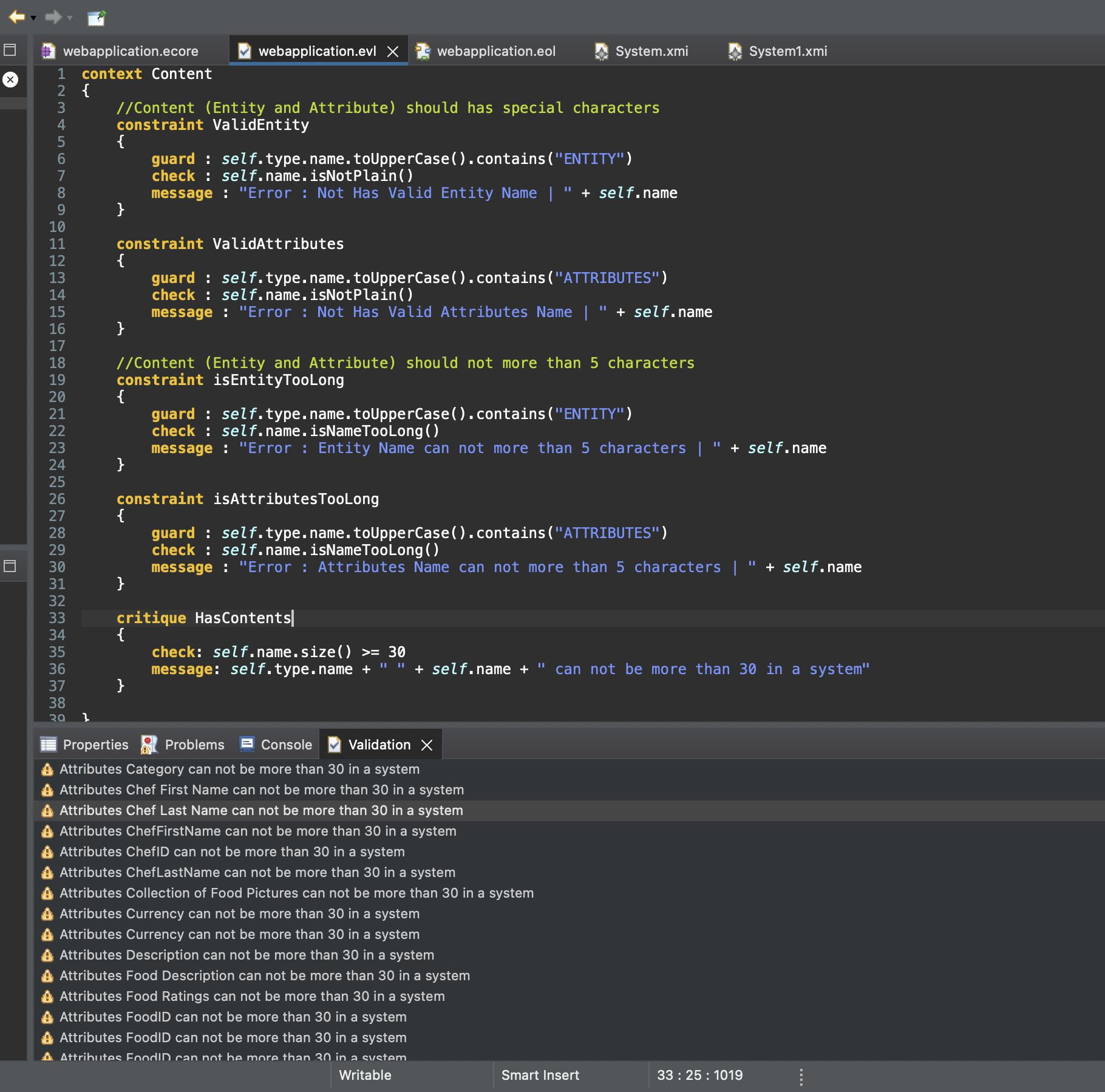Viewport: 1105px width, 1092px height.
Task: Click the forward navigation arrow
Action: point(53,17)
